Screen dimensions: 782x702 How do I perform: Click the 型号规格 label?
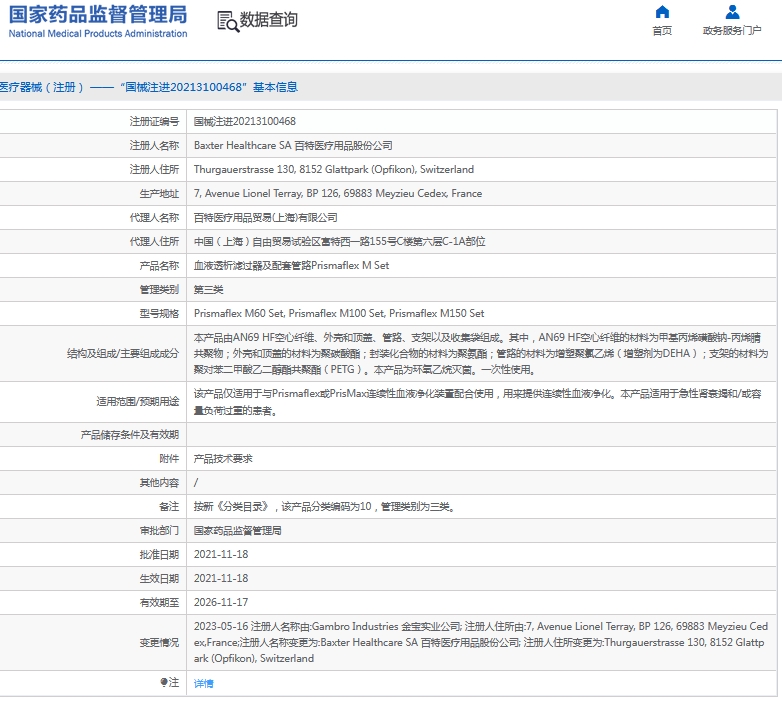tap(159, 314)
